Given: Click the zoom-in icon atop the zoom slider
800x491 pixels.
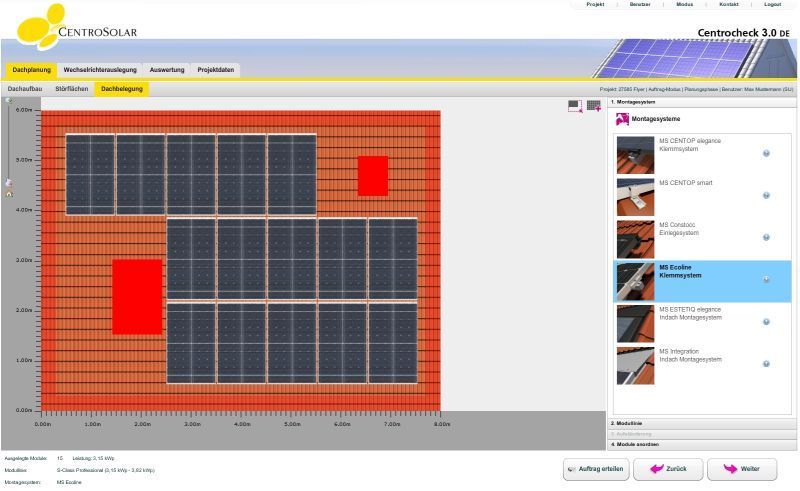Looking at the screenshot, I should pos(9,101).
